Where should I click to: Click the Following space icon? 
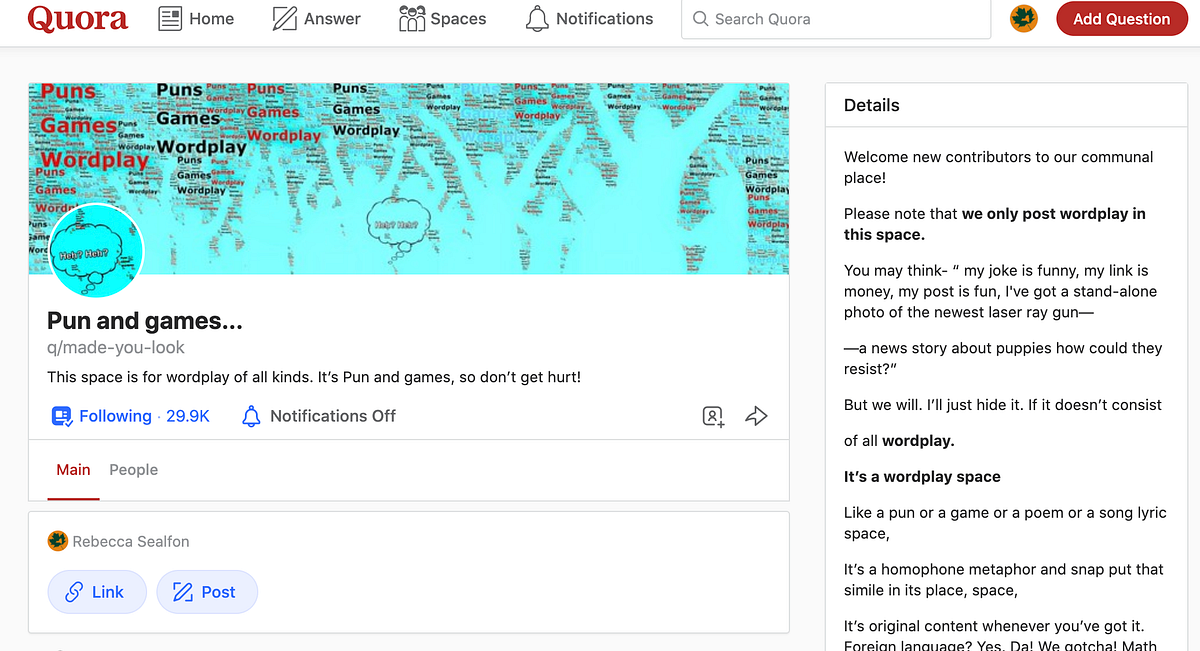(x=62, y=416)
